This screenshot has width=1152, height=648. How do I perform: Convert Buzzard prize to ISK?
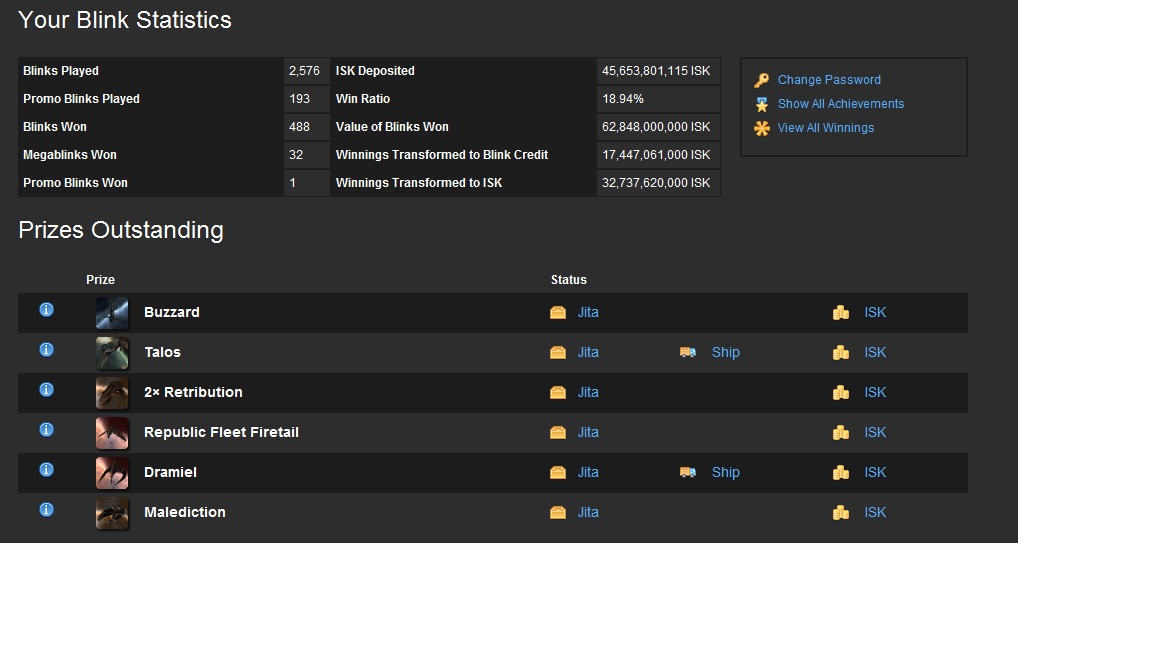(875, 312)
